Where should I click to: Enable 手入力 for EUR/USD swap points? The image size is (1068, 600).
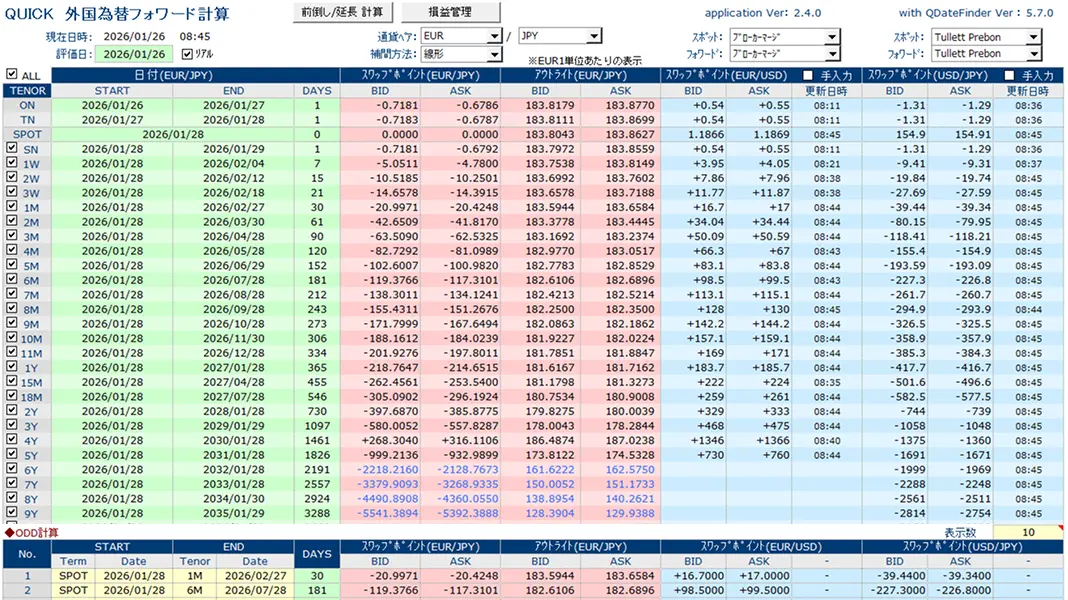808,76
